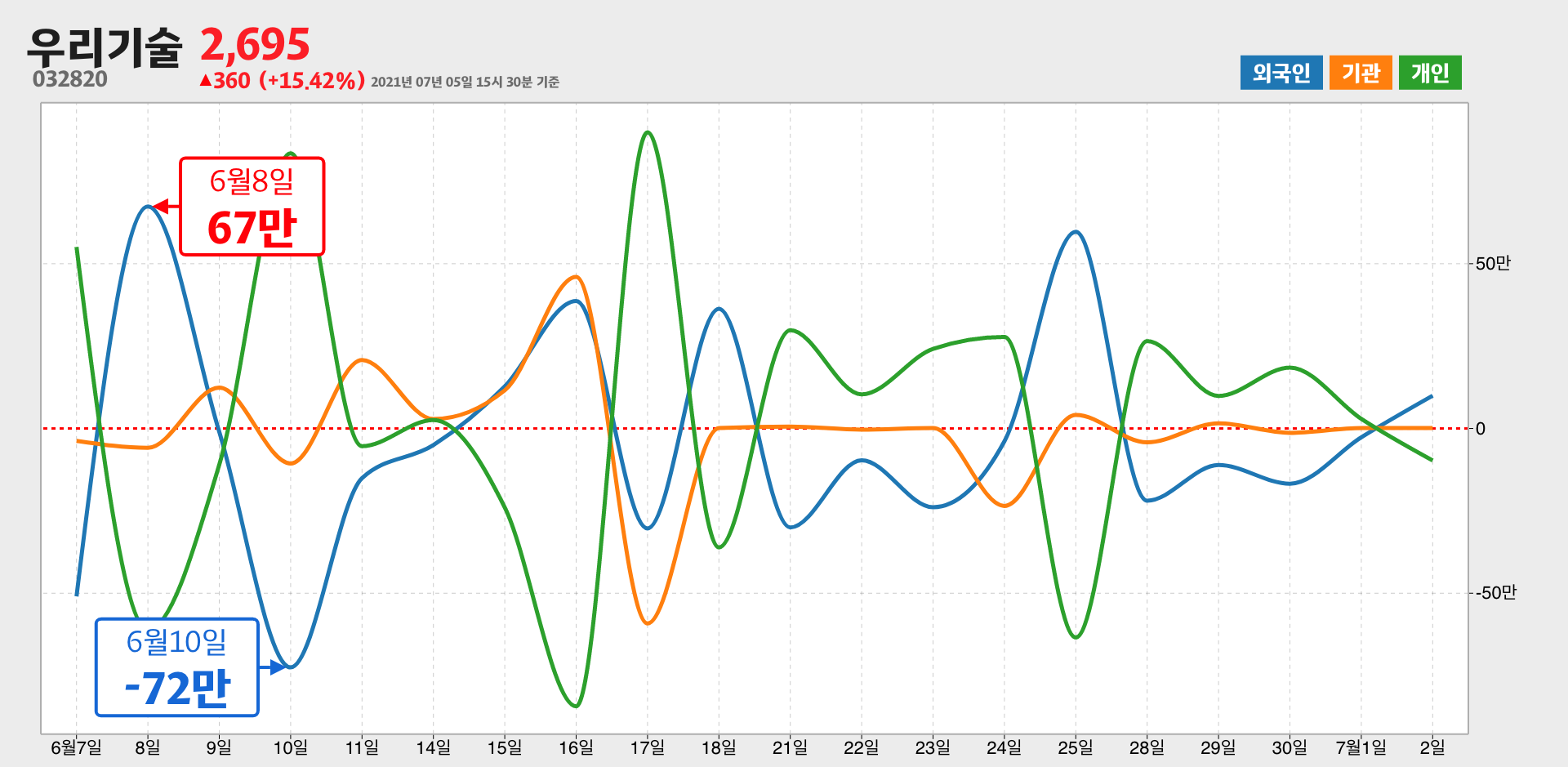This screenshot has width=1568, height=767.
Task: Click the green line trough at 16일
Action: pos(577,705)
